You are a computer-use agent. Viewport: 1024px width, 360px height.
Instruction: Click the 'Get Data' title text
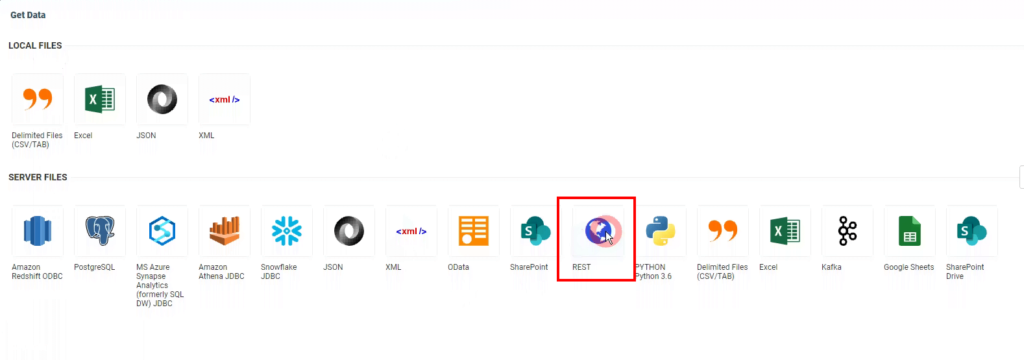coord(28,14)
